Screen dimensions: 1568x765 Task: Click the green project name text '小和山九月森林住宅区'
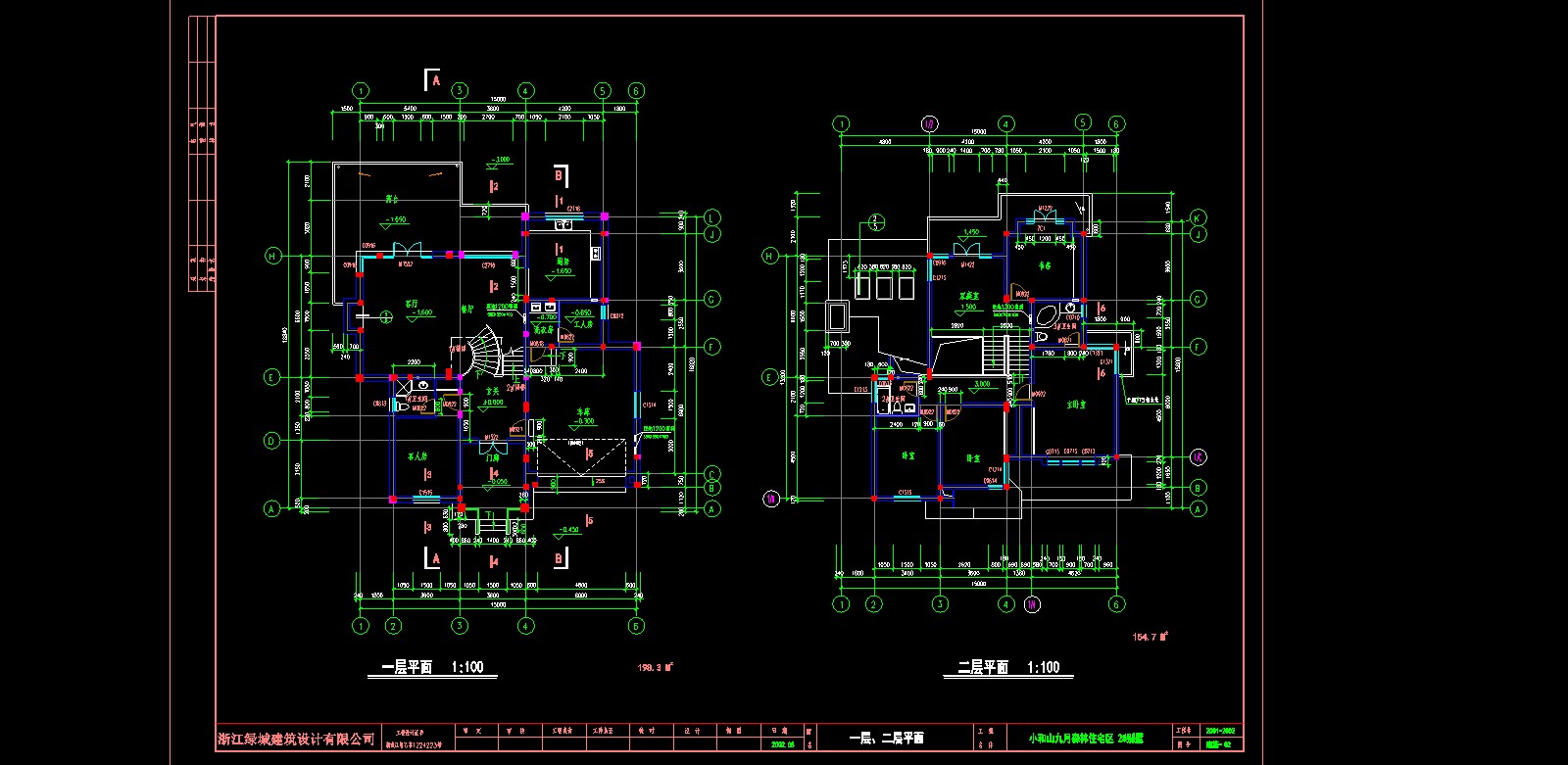[x=1072, y=738]
